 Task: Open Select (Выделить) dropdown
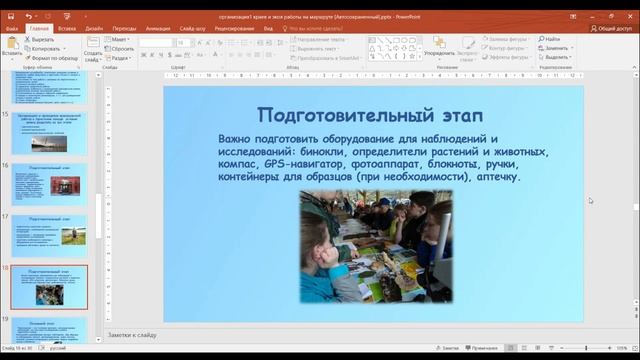point(555,57)
